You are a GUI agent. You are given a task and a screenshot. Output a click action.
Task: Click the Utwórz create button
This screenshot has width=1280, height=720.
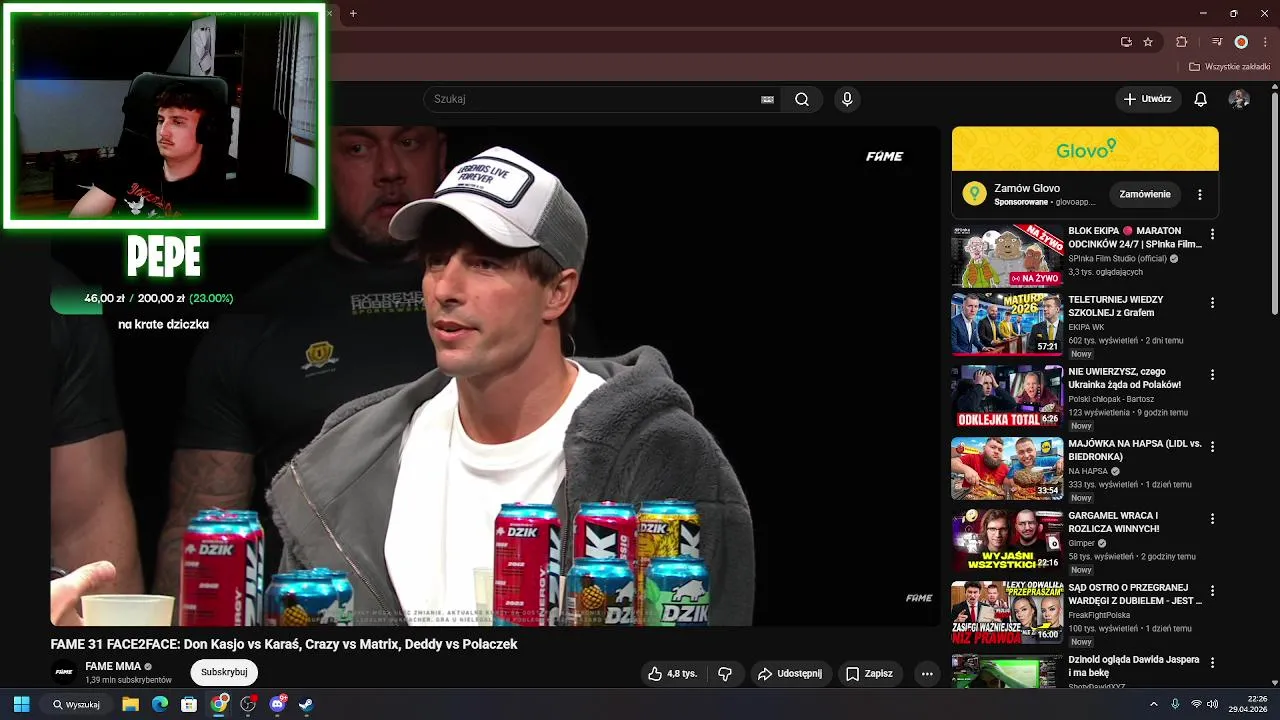click(1147, 99)
